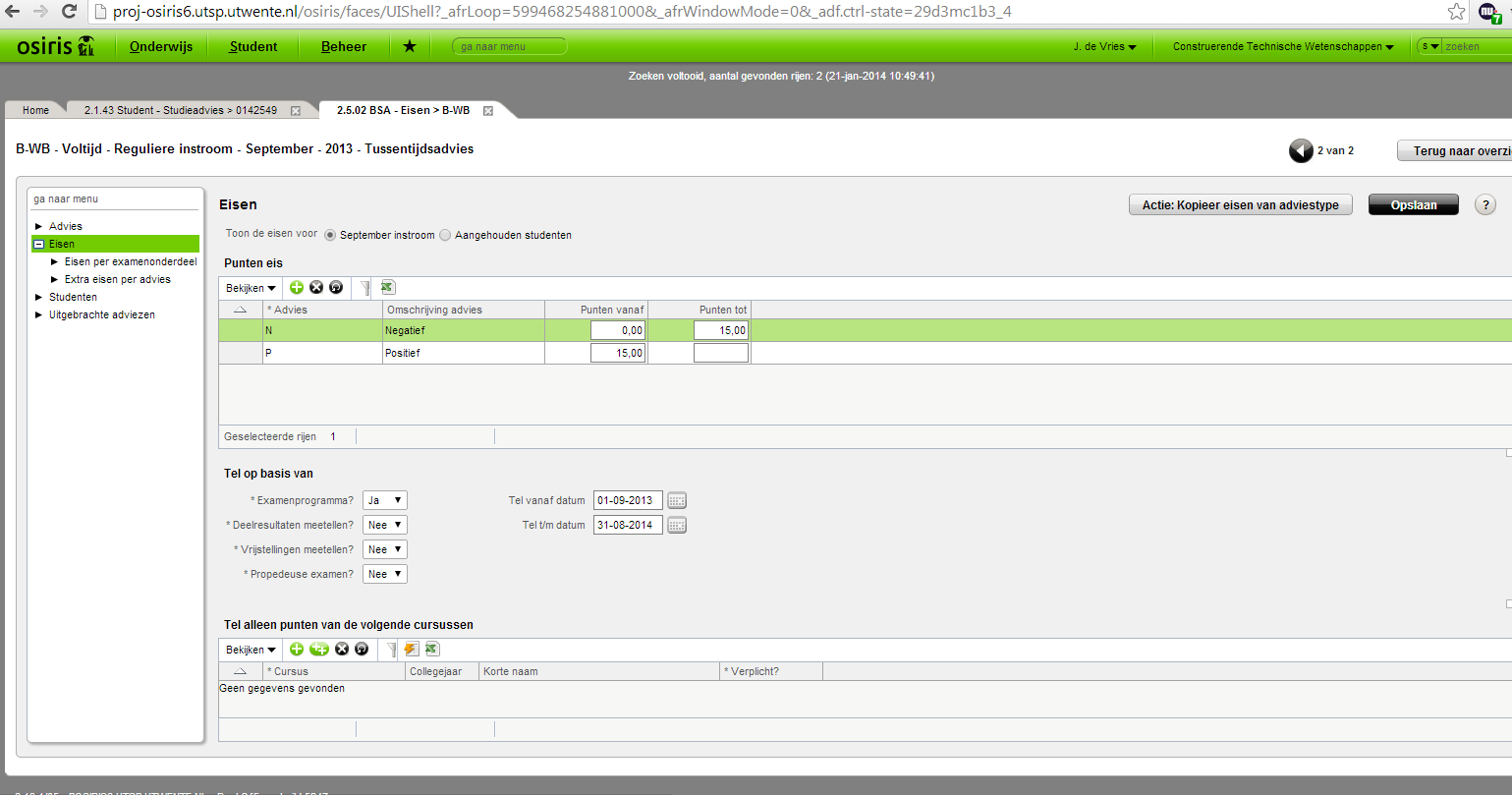Expand Advies tree item

39,226
